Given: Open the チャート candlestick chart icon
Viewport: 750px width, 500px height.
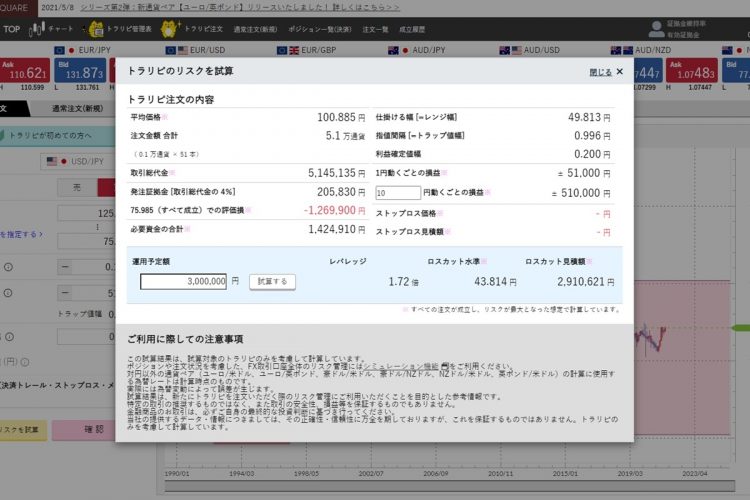Looking at the screenshot, I should tap(37, 29).
